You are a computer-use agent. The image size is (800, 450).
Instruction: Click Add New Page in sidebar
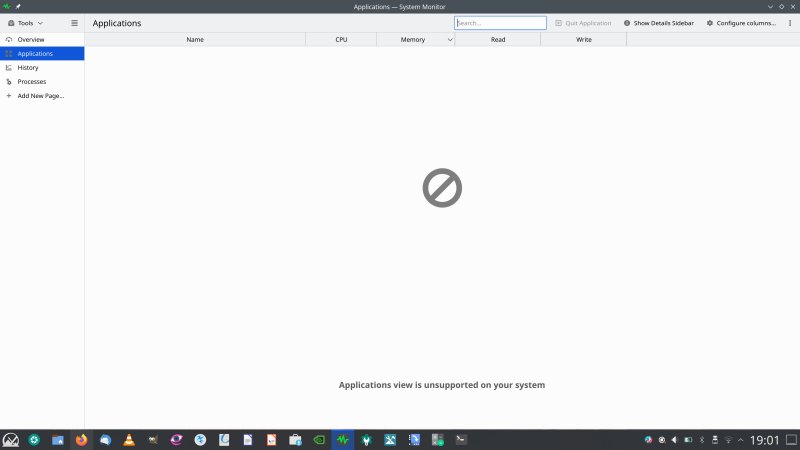coord(40,96)
